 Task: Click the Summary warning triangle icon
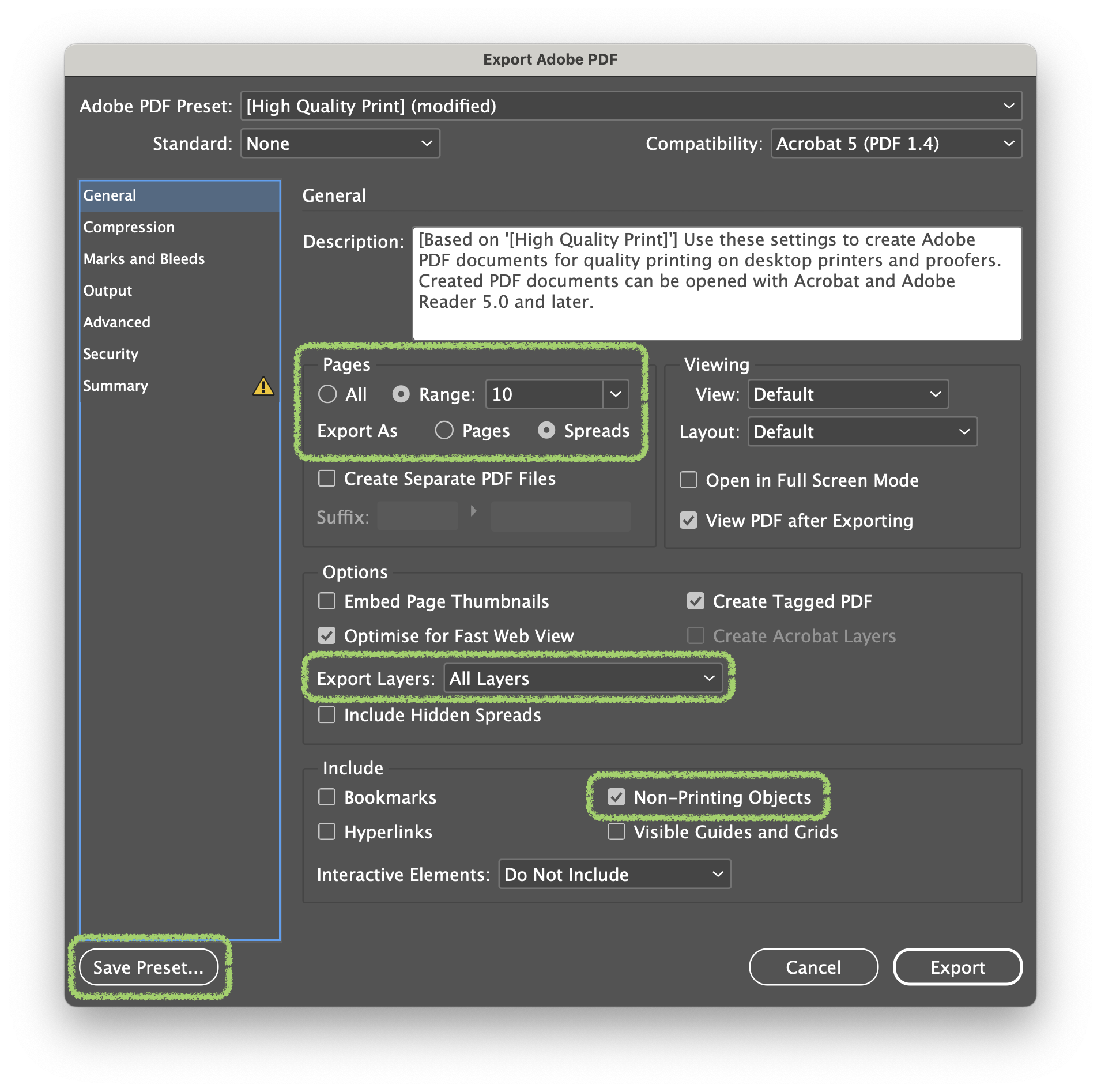pyautogui.click(x=263, y=386)
